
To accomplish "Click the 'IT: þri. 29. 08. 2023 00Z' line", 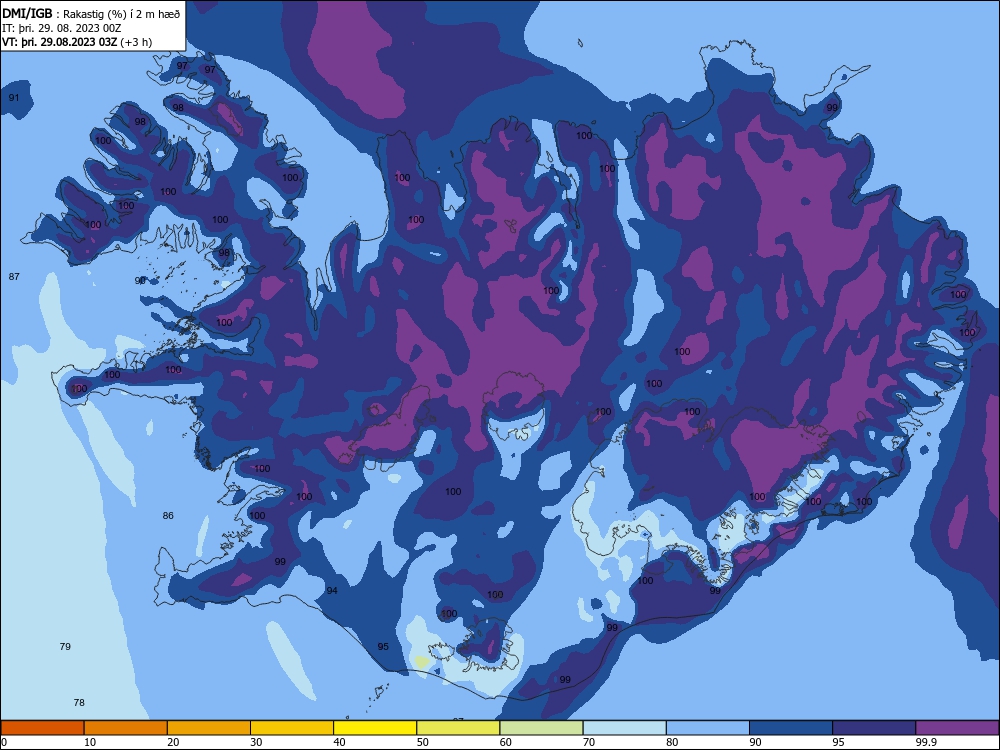I will click(x=62, y=28).
